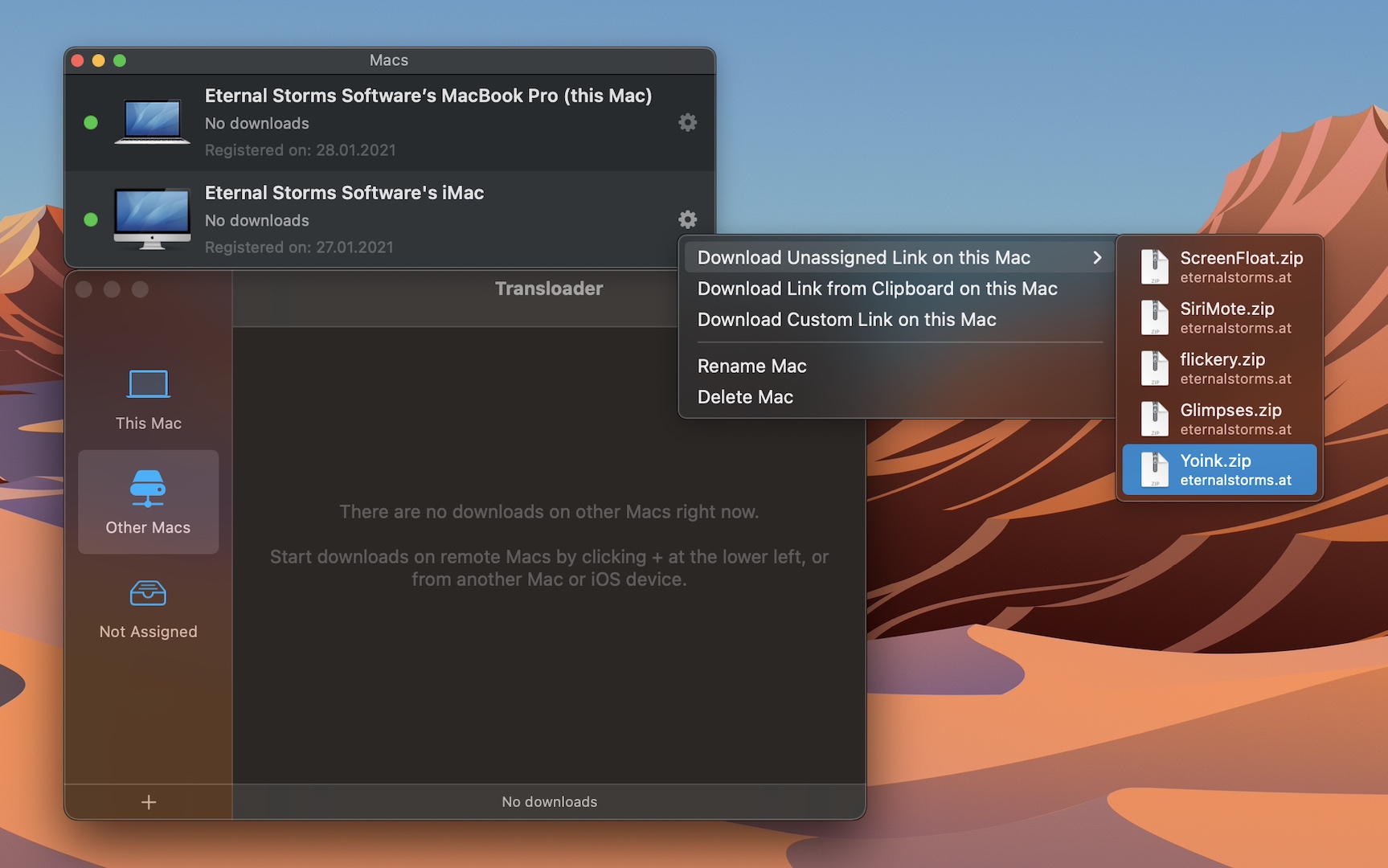Click the ScreenFloat.zip file icon

pyautogui.click(x=1155, y=266)
